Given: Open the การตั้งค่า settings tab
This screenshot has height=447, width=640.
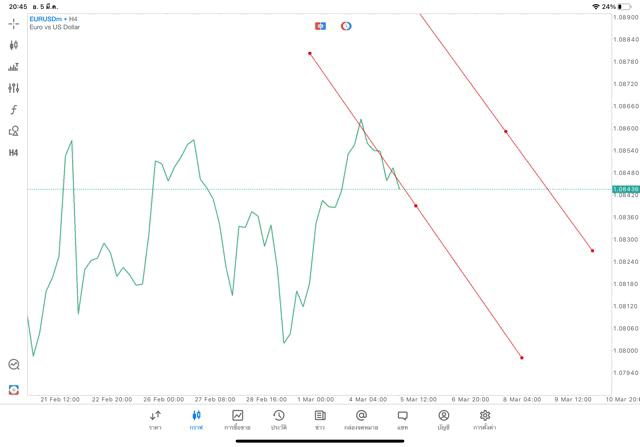Looking at the screenshot, I should pos(485,419).
